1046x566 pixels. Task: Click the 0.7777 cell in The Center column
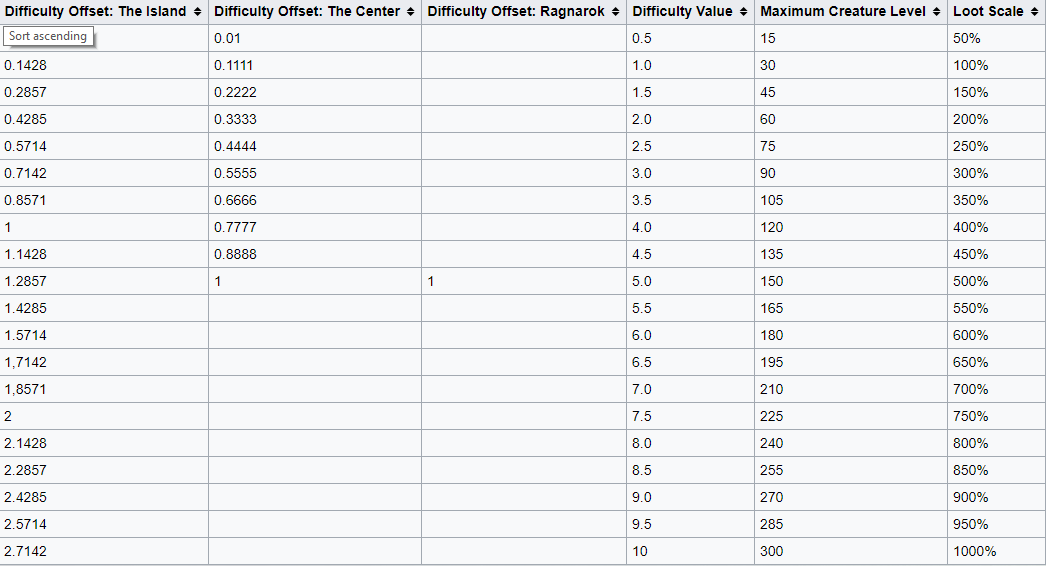point(235,227)
